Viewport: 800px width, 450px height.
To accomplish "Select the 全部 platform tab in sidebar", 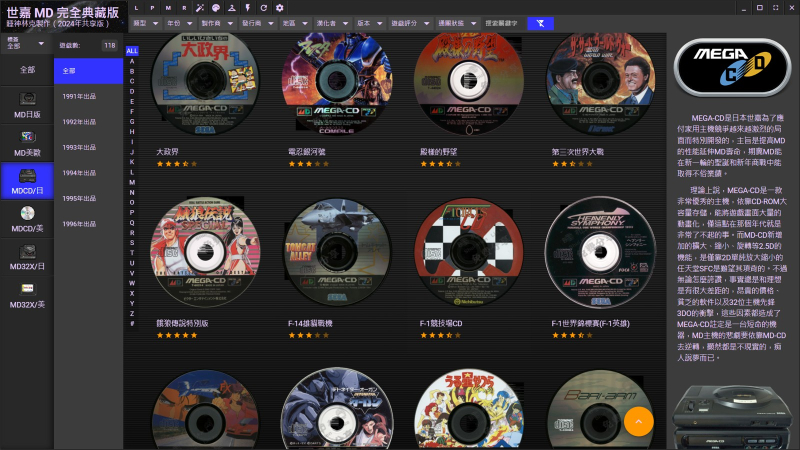I will (27, 70).
